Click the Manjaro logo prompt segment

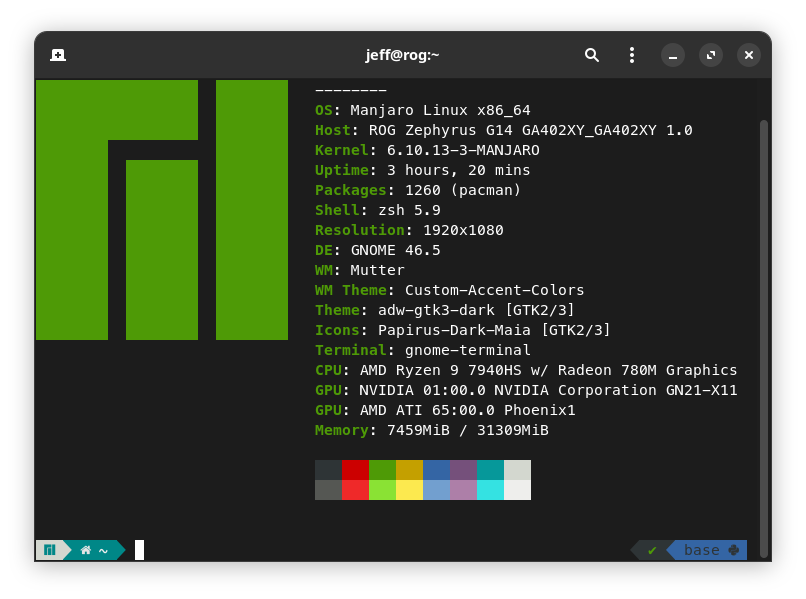pyautogui.click(x=50, y=550)
